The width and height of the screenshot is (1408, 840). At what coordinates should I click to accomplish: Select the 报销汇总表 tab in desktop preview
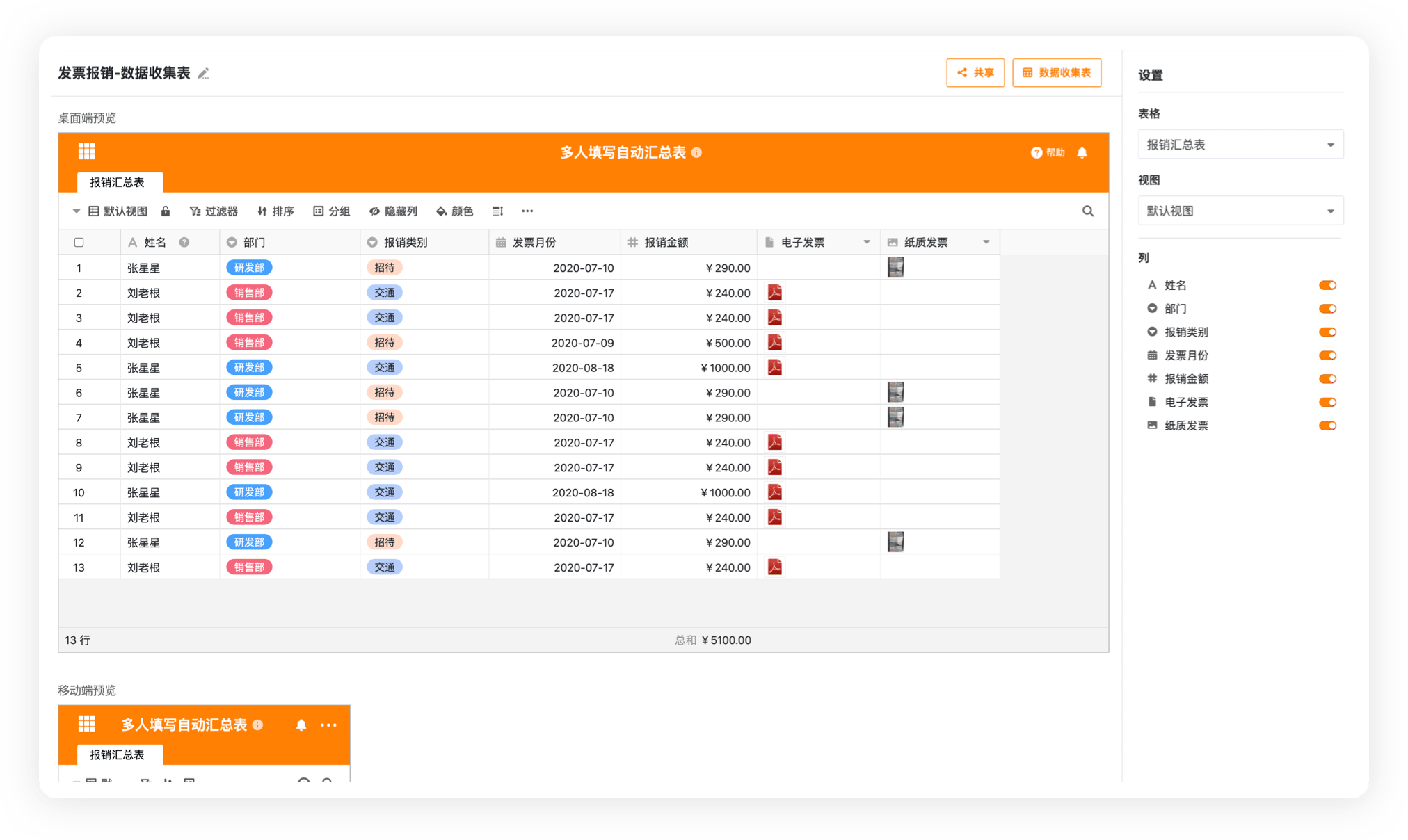[118, 182]
